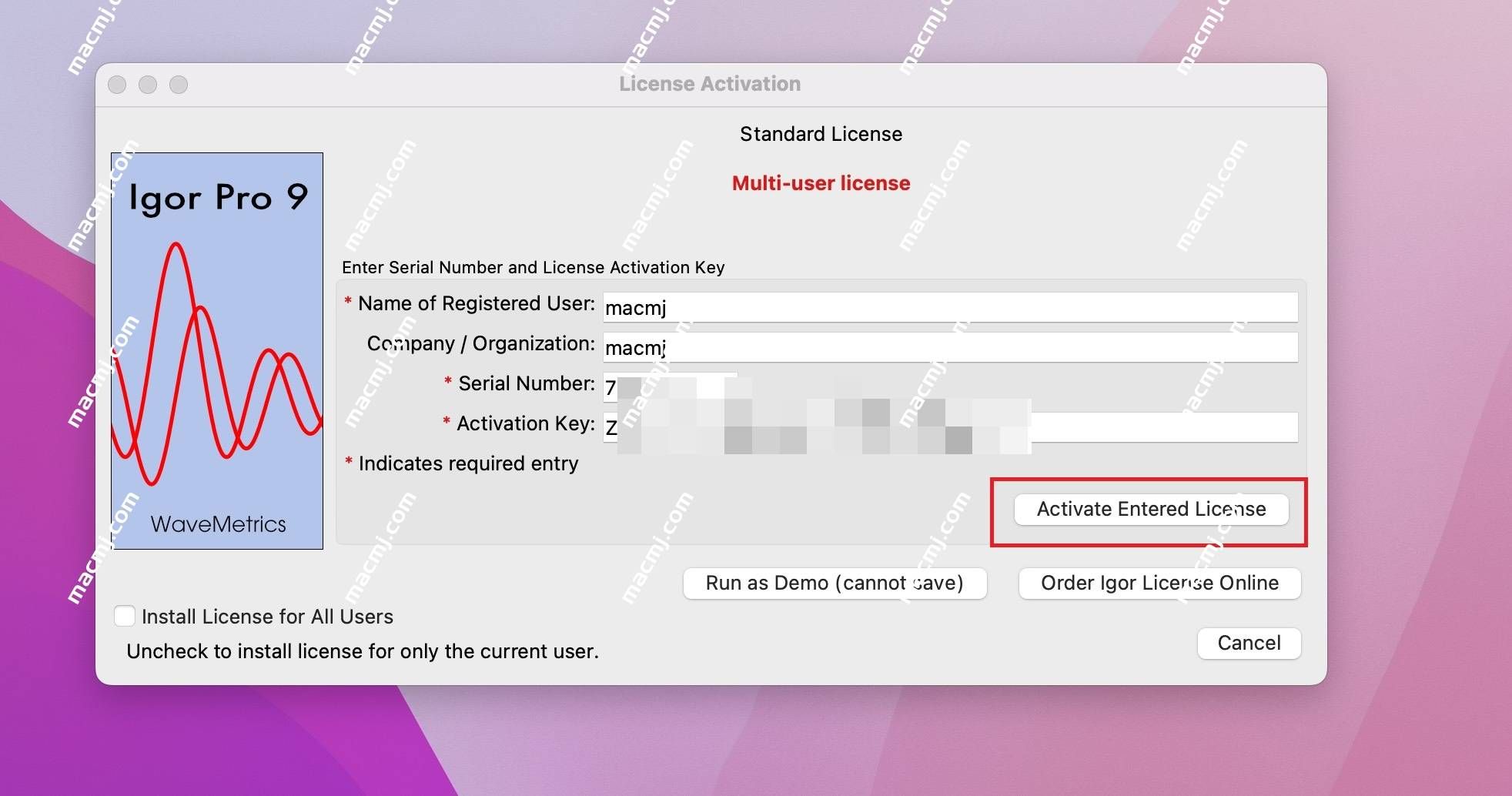Image resolution: width=1512 pixels, height=796 pixels.
Task: Click the greyed-out zoom window button
Action: pos(179,85)
